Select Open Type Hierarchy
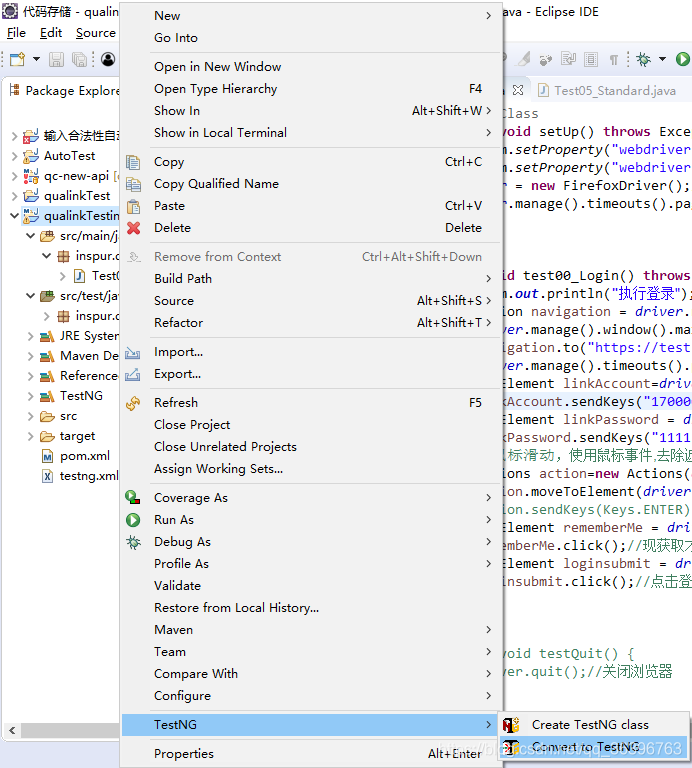Image resolution: width=692 pixels, height=768 pixels. 310,89
